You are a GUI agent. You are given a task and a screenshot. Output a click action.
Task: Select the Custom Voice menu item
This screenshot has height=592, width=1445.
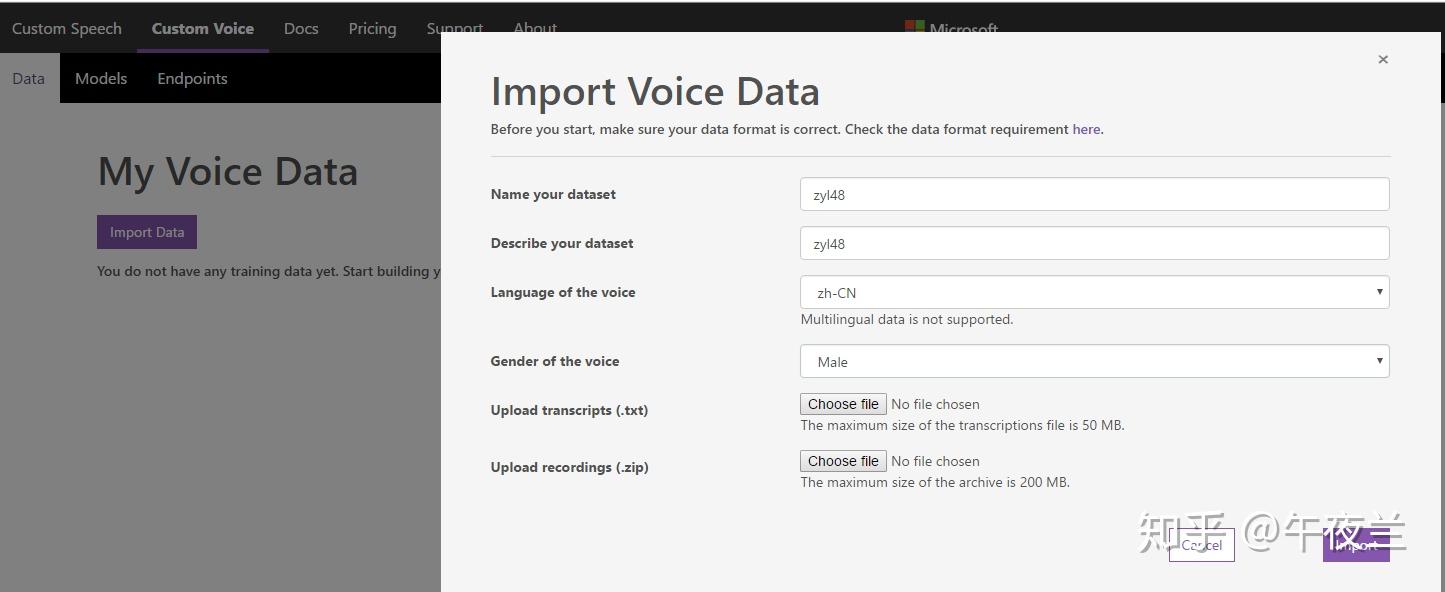pyautogui.click(x=203, y=28)
